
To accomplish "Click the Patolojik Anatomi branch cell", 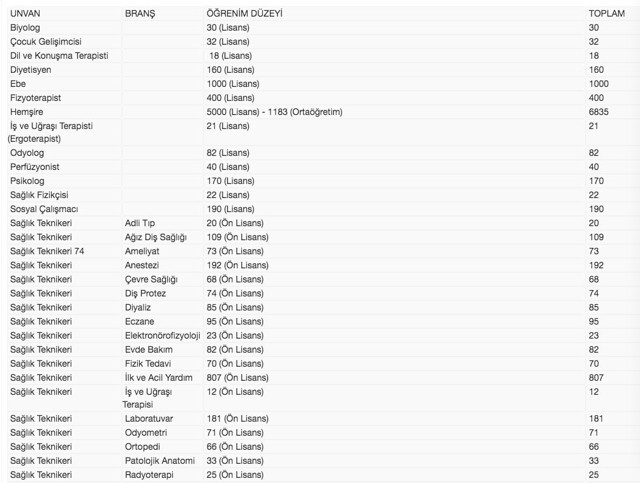I will [158, 460].
